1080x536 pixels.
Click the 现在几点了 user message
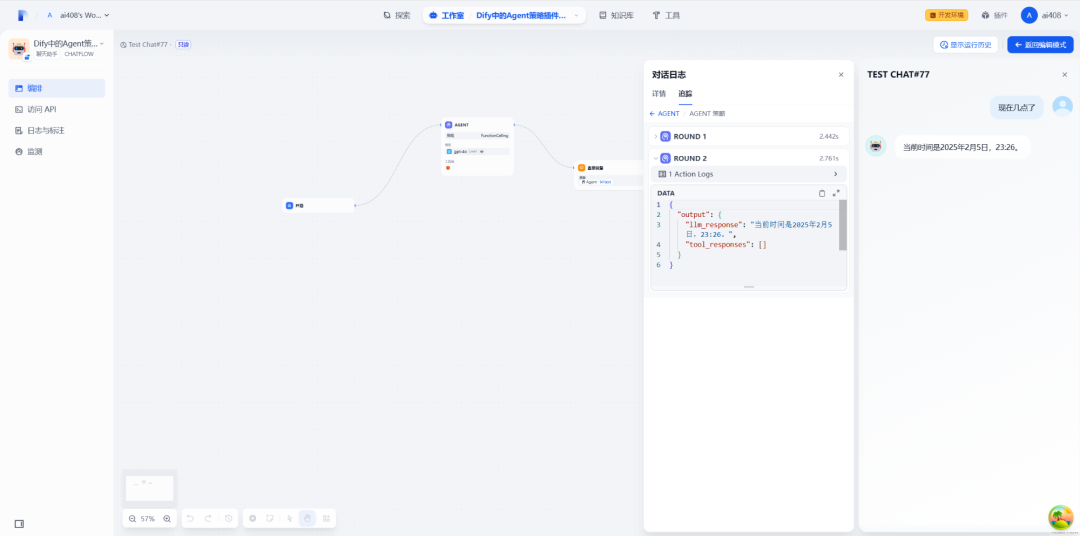tap(1017, 107)
